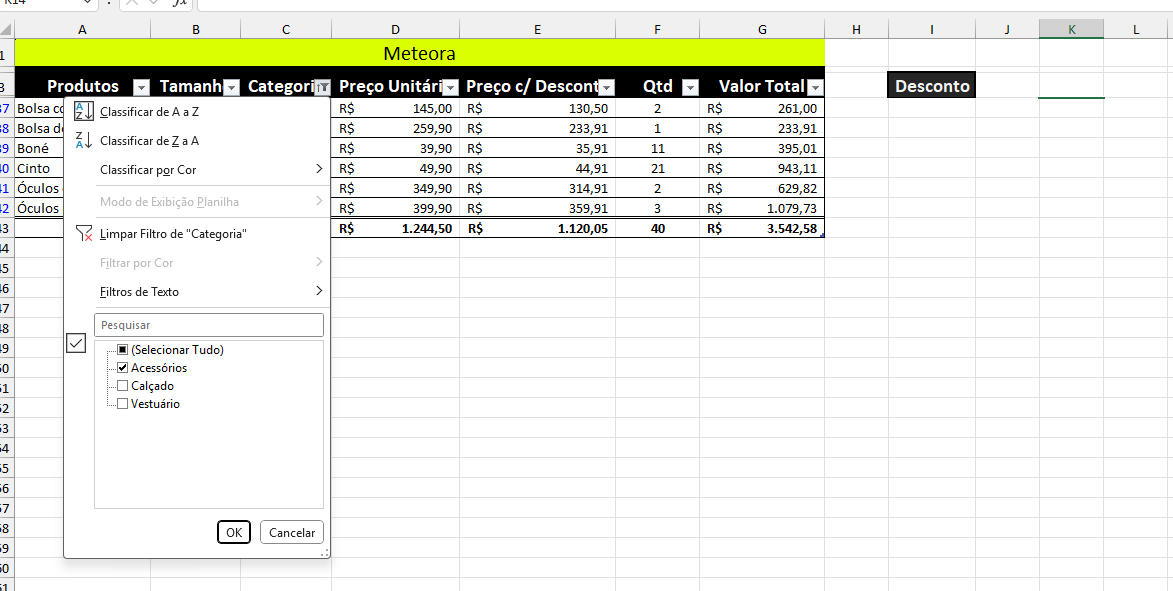The image size is (1173, 591).
Task: Open the active Categoria filter dropdown
Action: tap(322, 88)
